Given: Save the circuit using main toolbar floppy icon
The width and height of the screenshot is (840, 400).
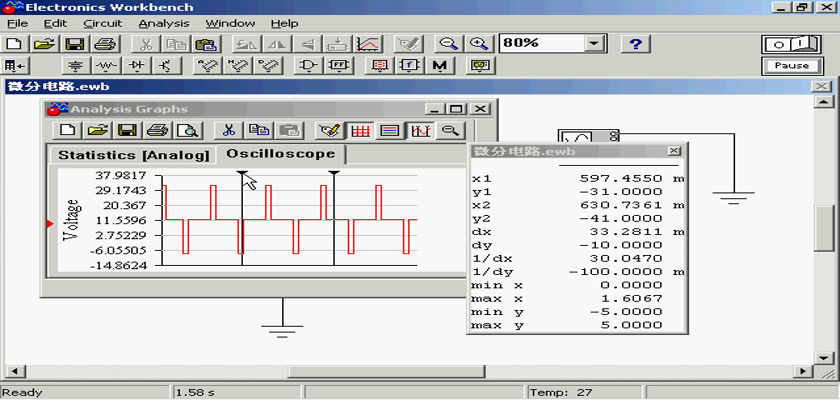Looking at the screenshot, I should (x=74, y=44).
